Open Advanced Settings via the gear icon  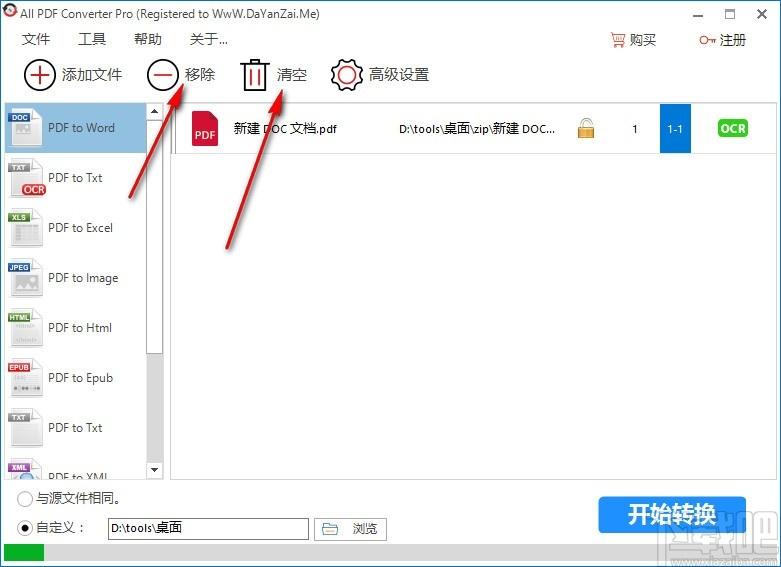[x=347, y=75]
